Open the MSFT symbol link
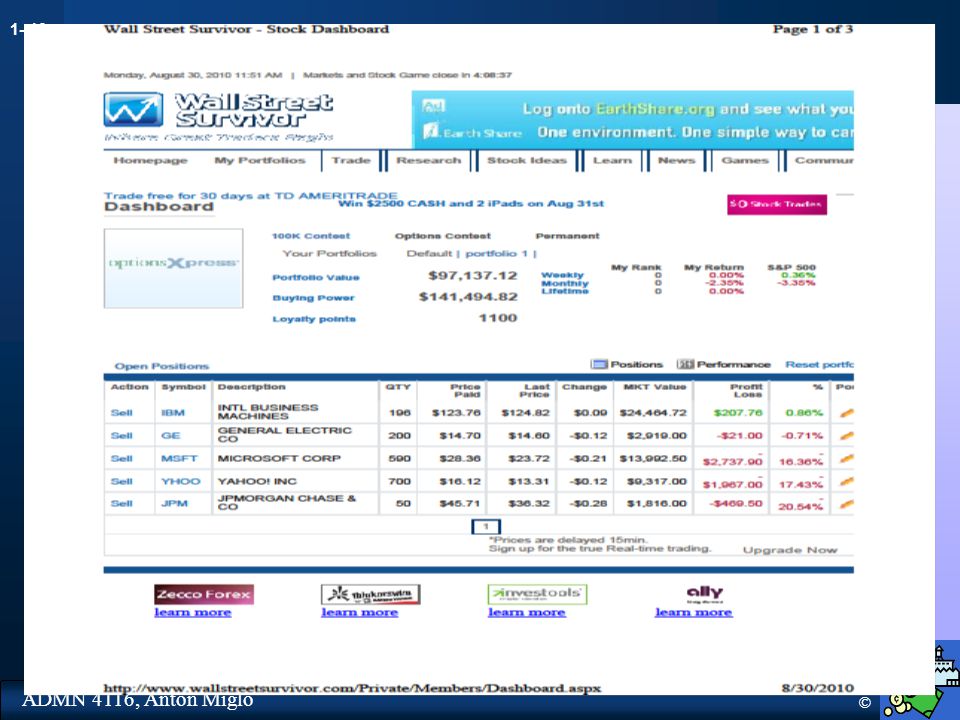The width and height of the screenshot is (960, 720). click(179, 459)
